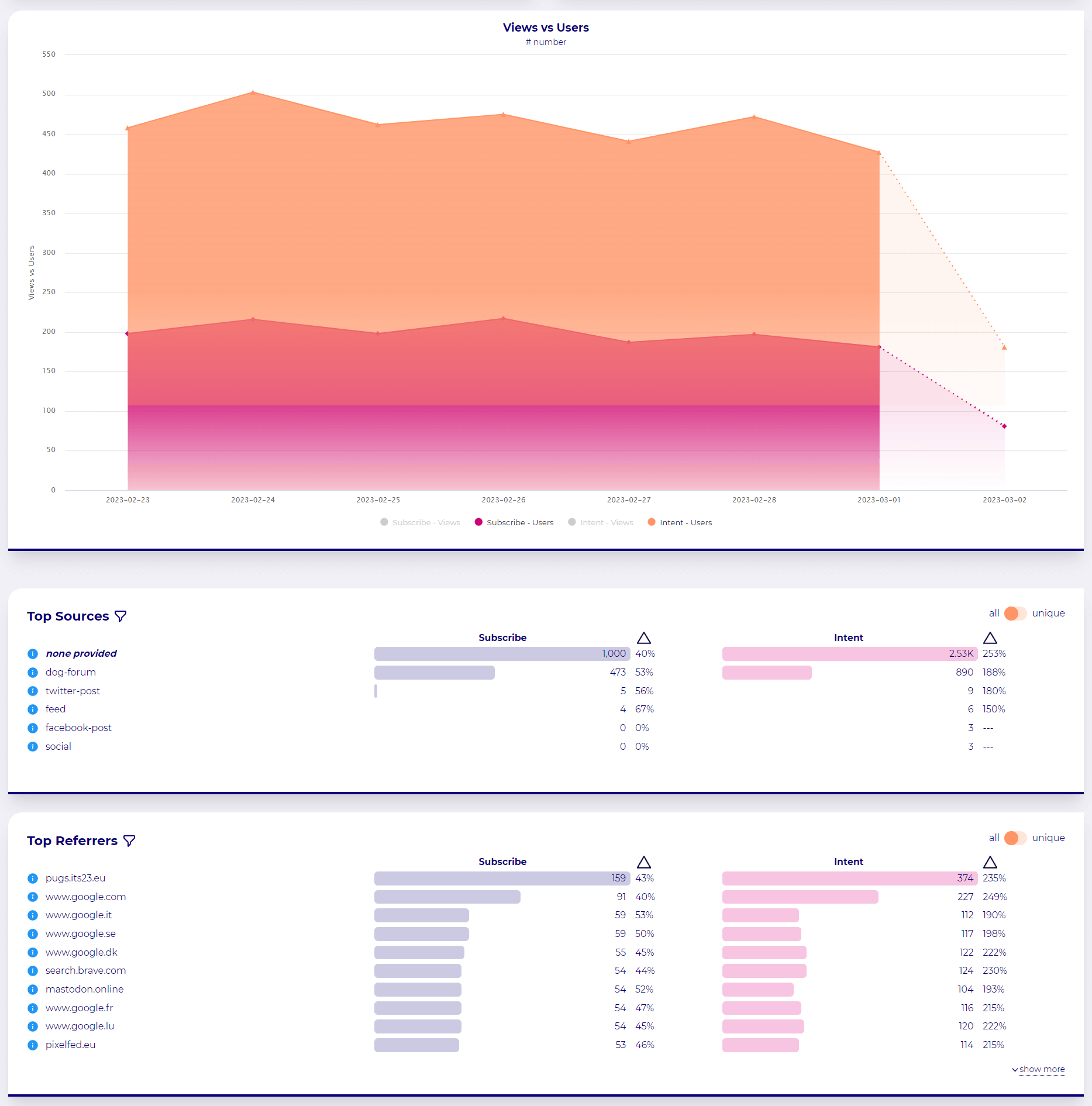Click the Top Sources Subscribe column header
Image resolution: width=1092 pixels, height=1106 pixels.
tap(502, 638)
